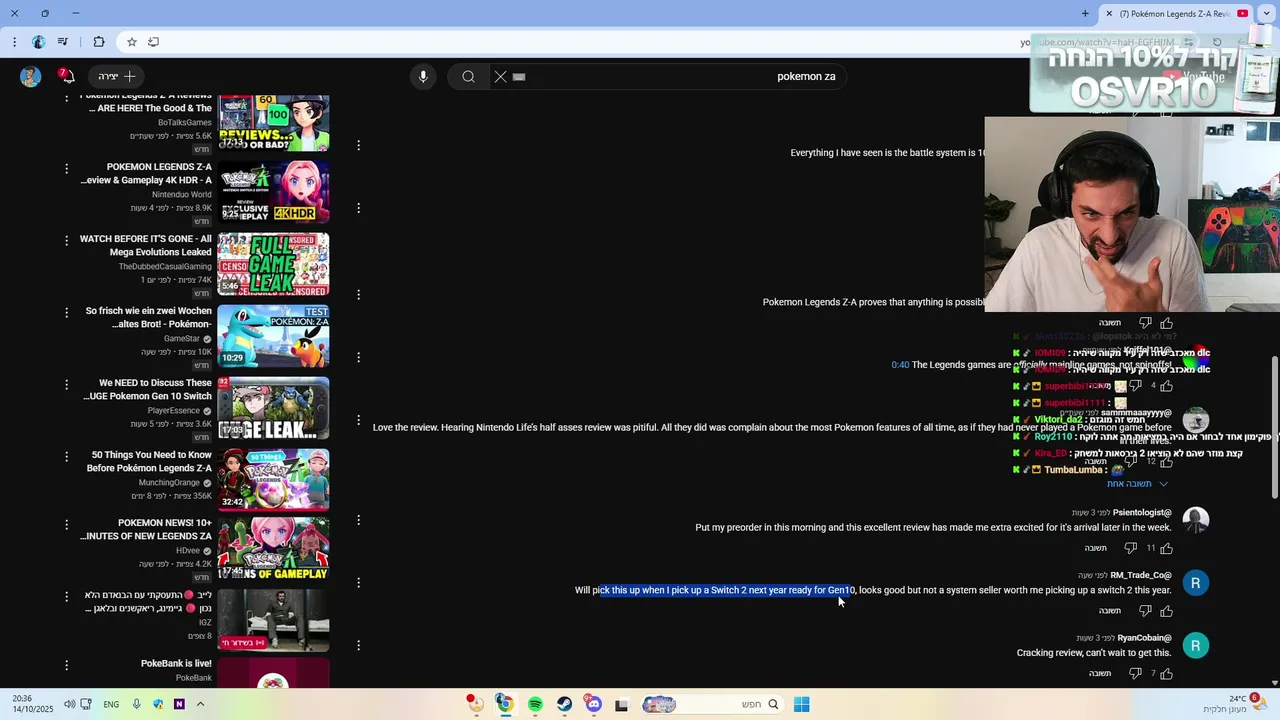Open options menu for '50 Things You Need to Know' video
This screenshot has height=720, width=1280.
tap(66, 457)
